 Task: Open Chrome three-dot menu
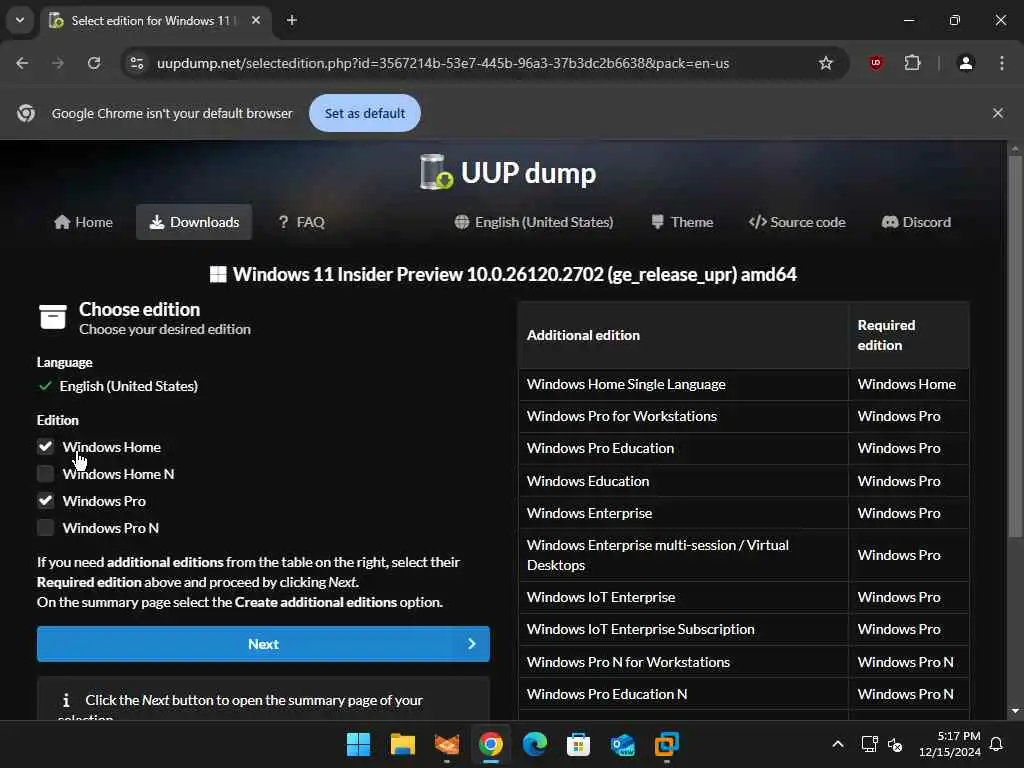click(x=1002, y=63)
